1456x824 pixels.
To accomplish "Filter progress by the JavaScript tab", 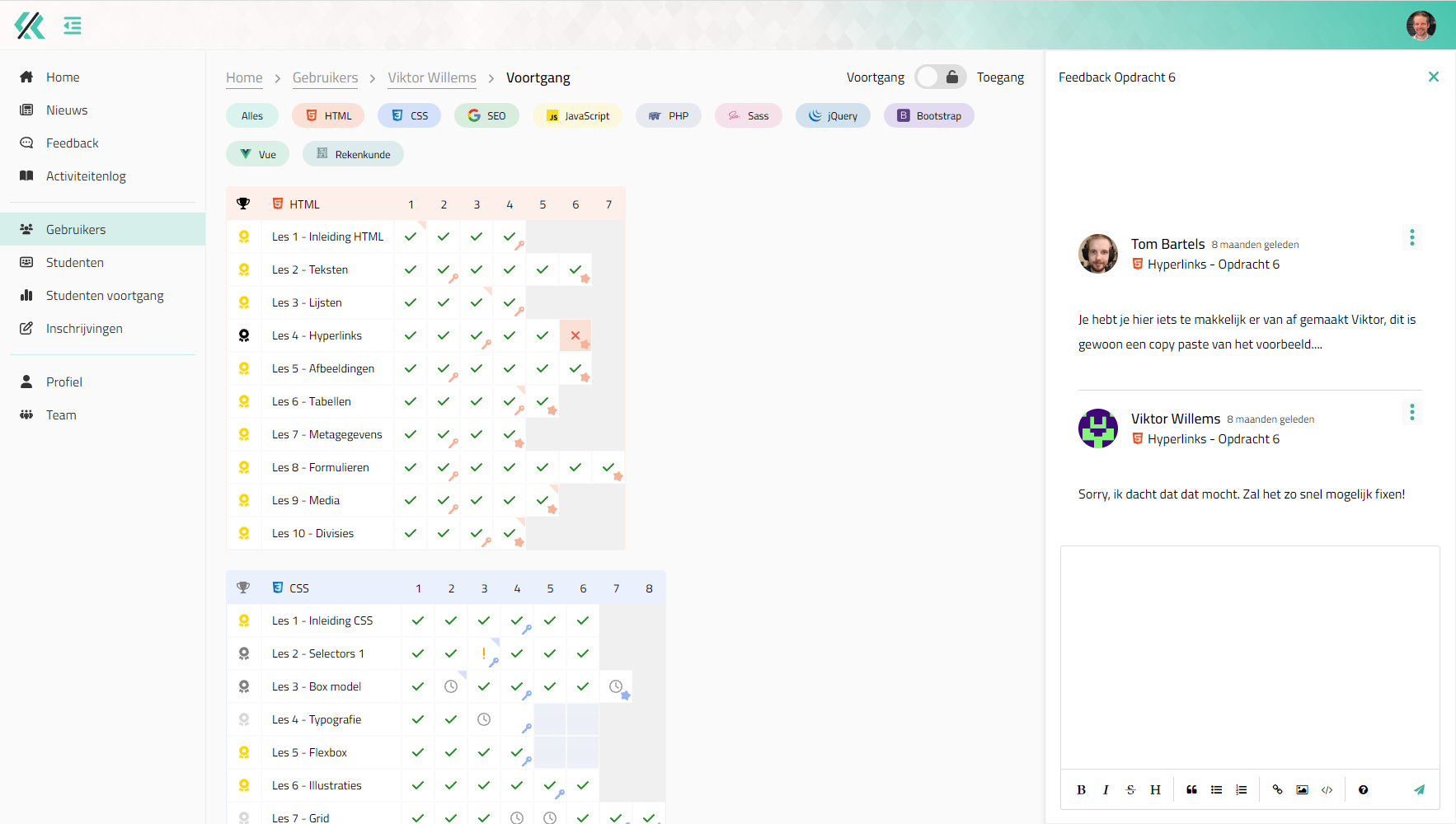I will (578, 116).
